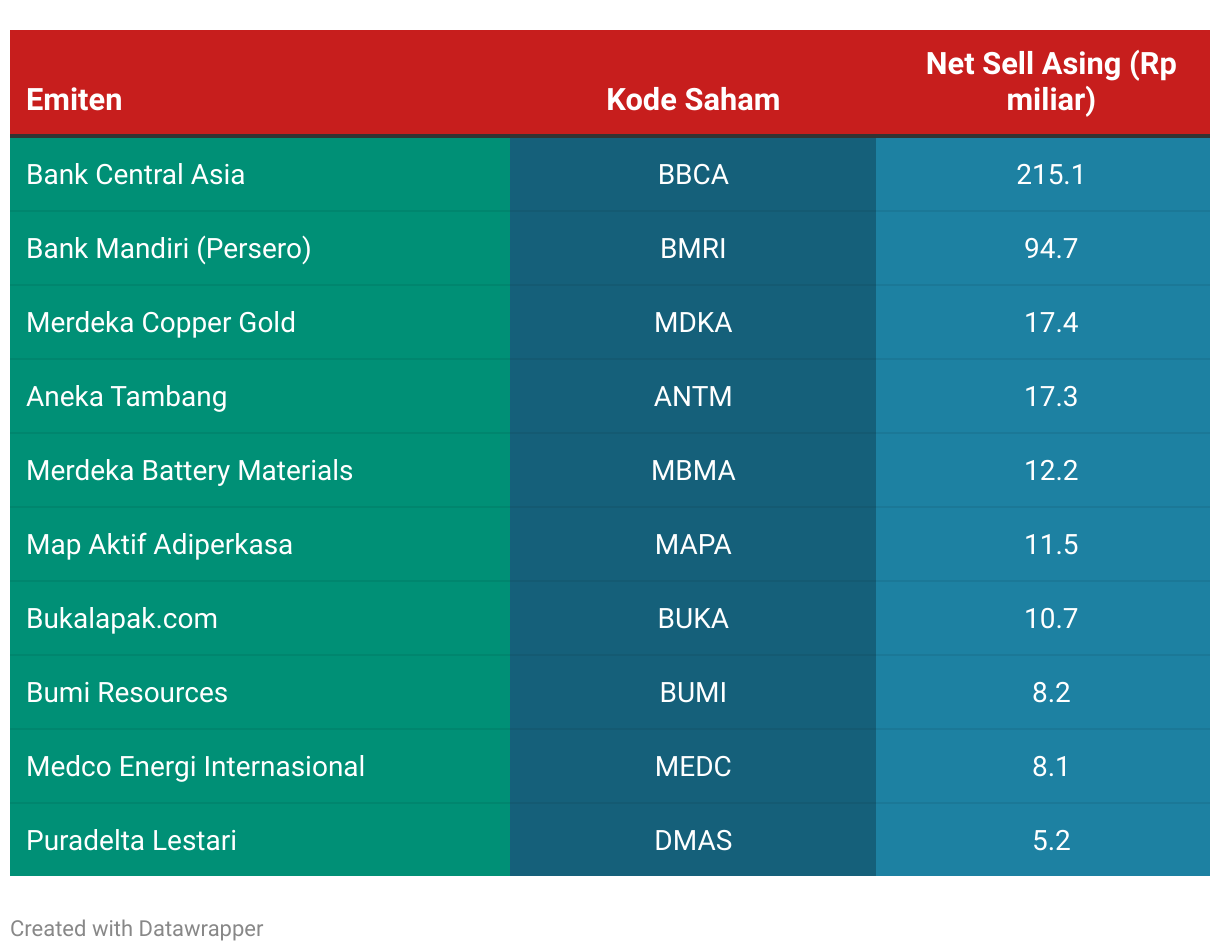Select the Puradelta Lestari cell

coord(260,840)
